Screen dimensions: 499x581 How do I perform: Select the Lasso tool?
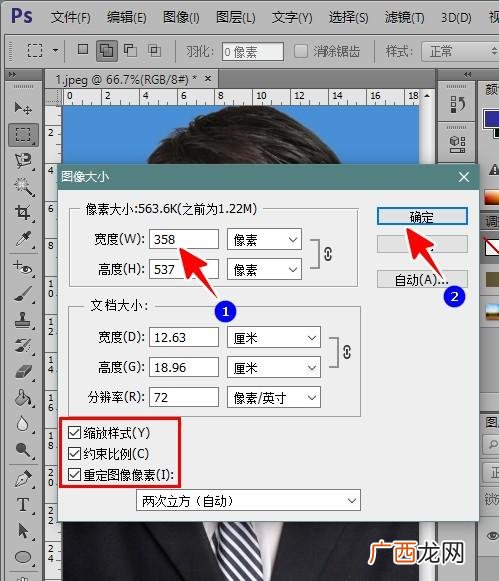pos(23,161)
